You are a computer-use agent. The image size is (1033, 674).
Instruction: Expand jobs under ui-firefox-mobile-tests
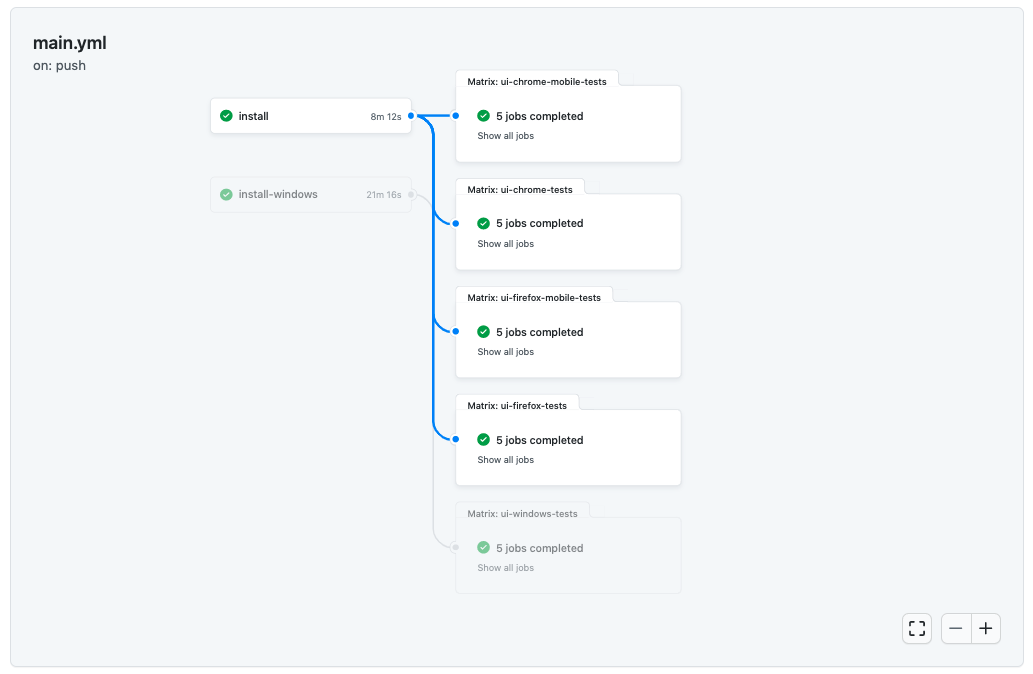pos(505,351)
